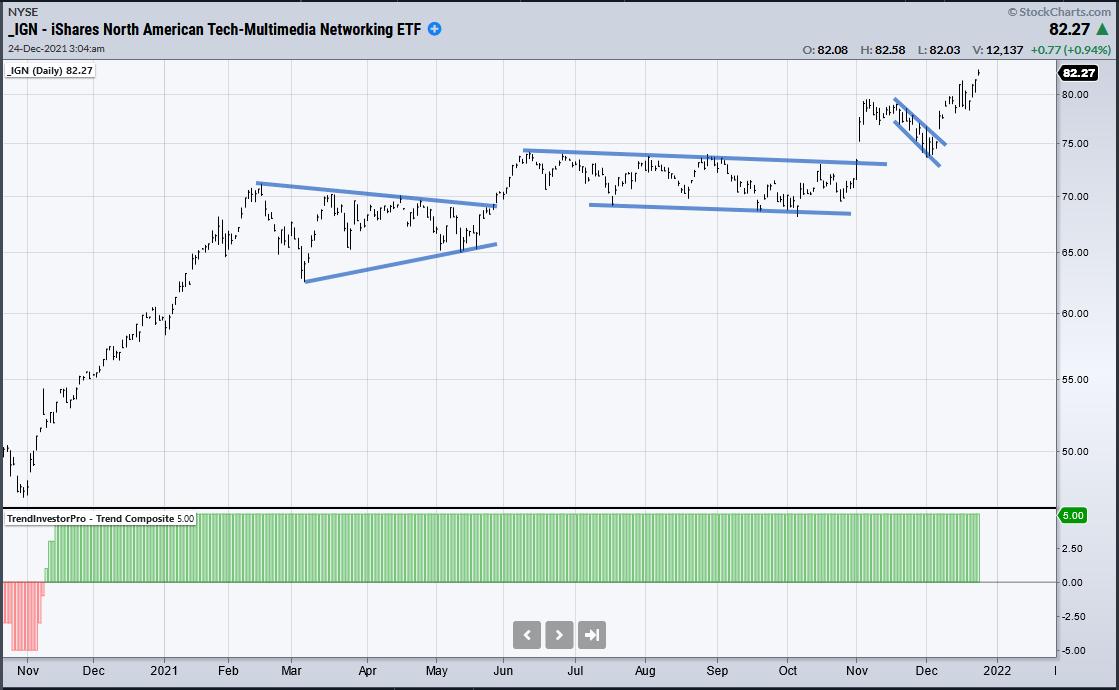Jump to latest date with skip-to-end button
Image resolution: width=1119 pixels, height=690 pixels.
592,634
